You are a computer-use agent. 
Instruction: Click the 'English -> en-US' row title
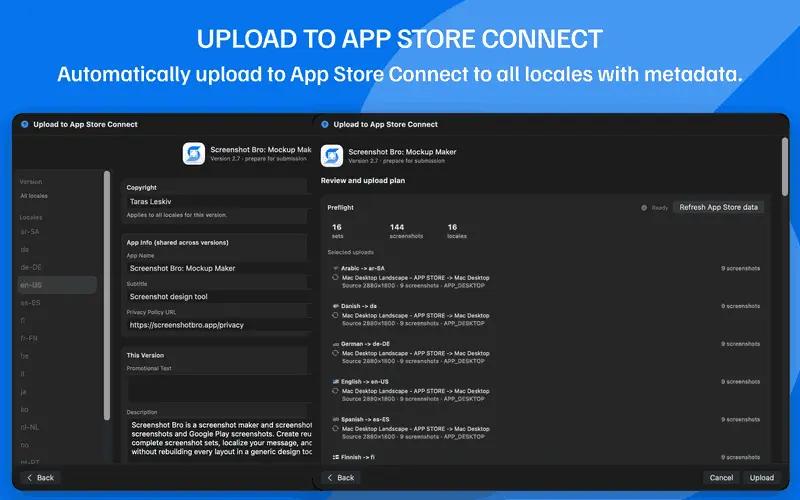click(365, 381)
